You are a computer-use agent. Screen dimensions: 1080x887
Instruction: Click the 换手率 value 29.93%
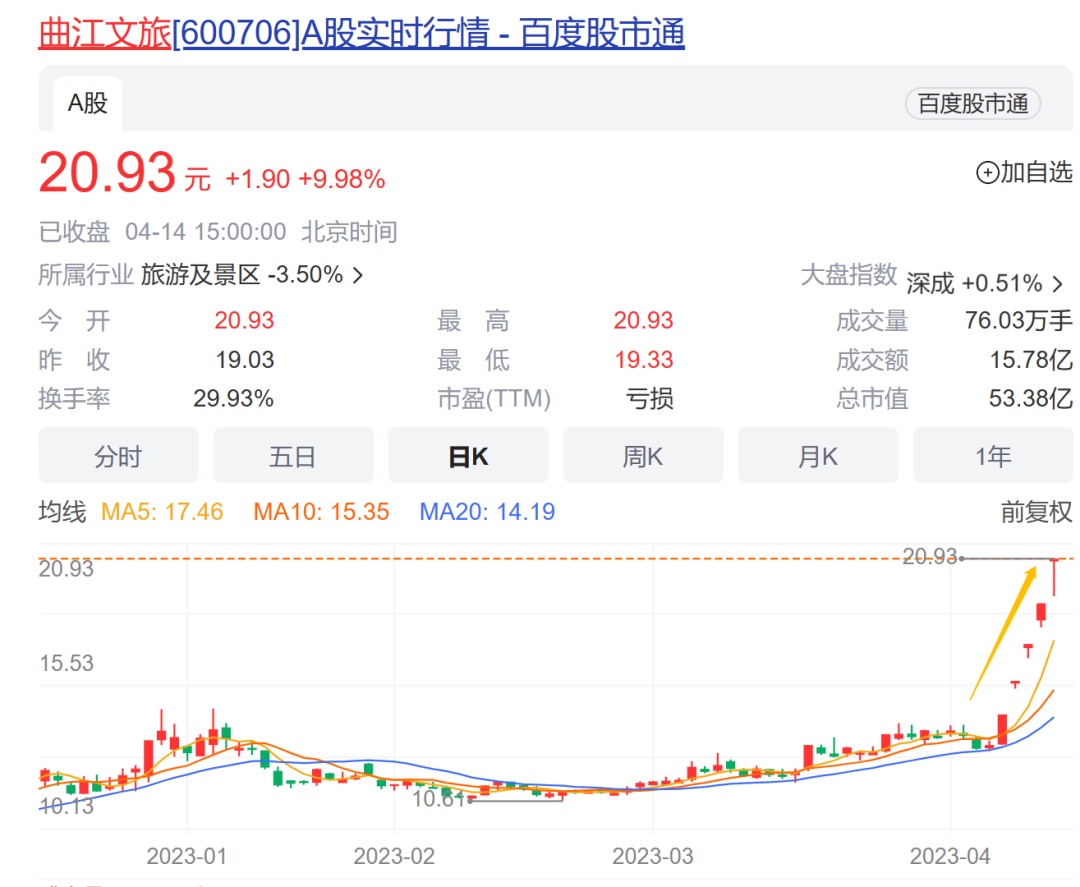(x=233, y=398)
